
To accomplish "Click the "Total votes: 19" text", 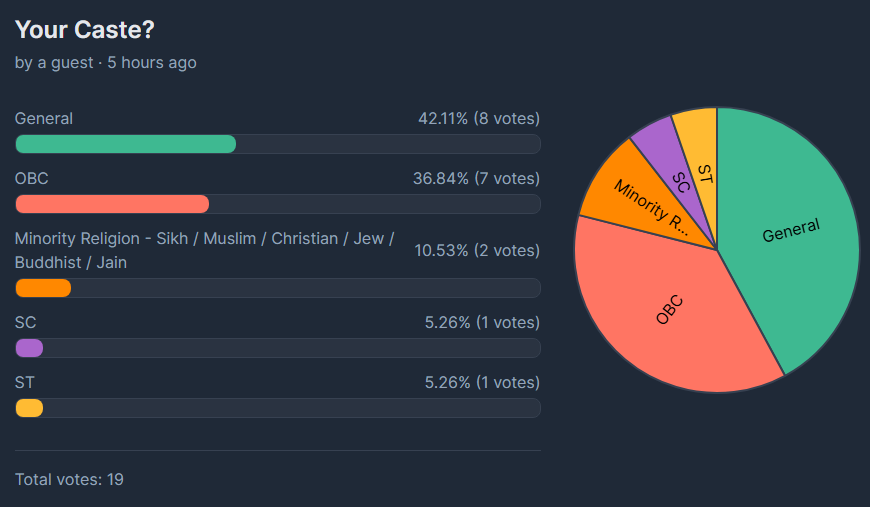I will coord(69,479).
